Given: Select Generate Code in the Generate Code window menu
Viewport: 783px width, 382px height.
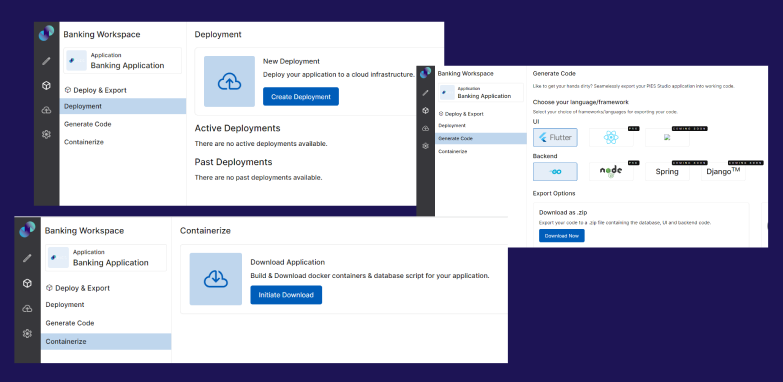Looking at the screenshot, I should coord(481,138).
